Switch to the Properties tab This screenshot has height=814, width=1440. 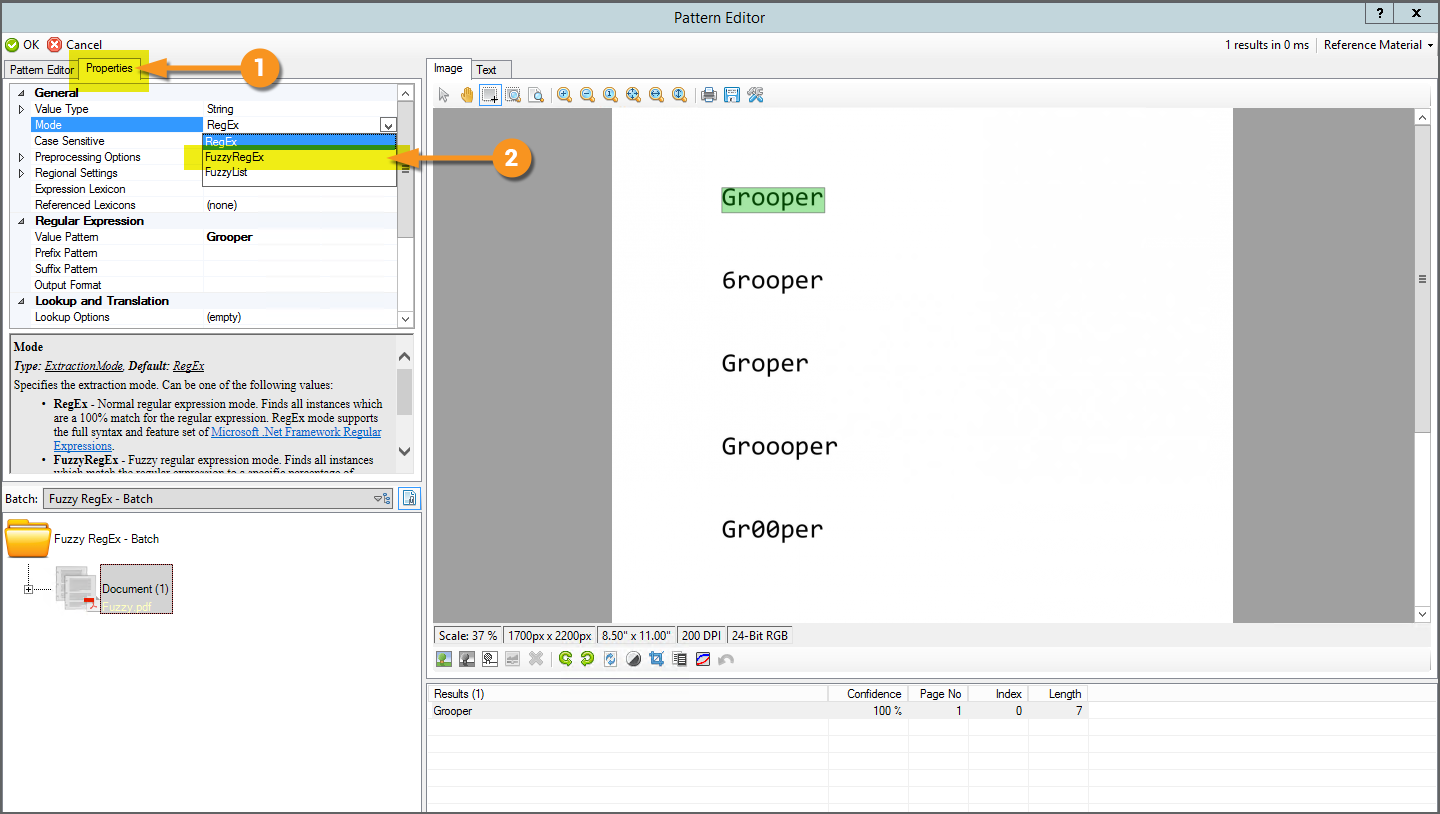(109, 68)
